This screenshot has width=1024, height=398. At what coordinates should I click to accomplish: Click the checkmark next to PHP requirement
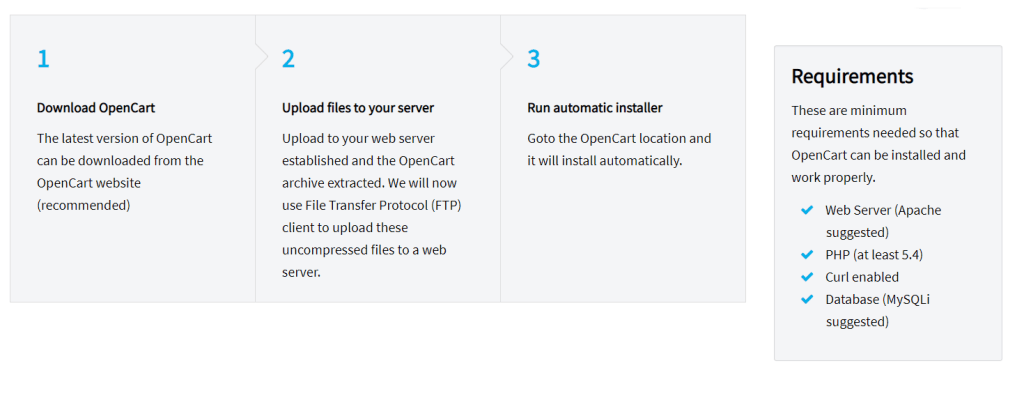807,254
